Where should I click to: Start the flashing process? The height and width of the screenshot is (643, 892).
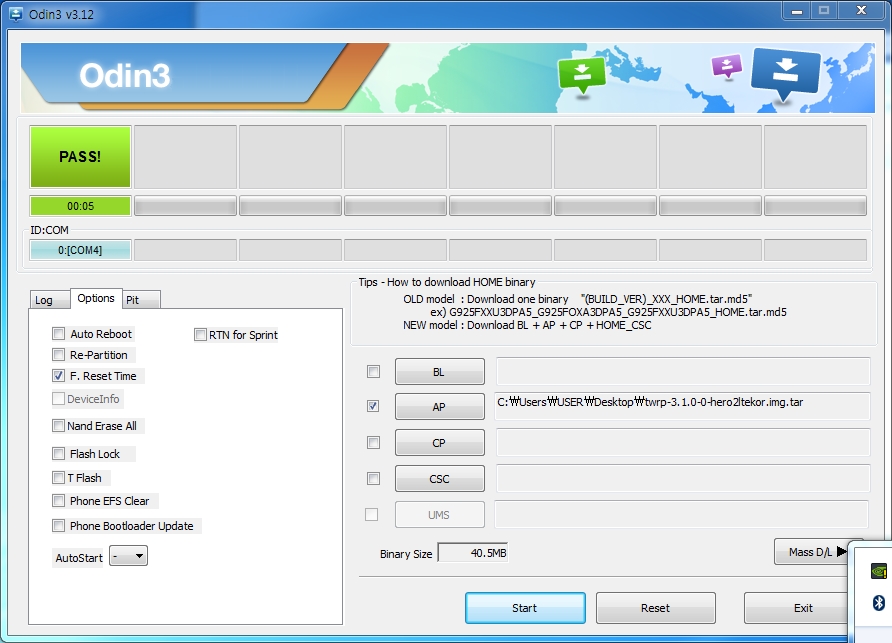coord(525,608)
